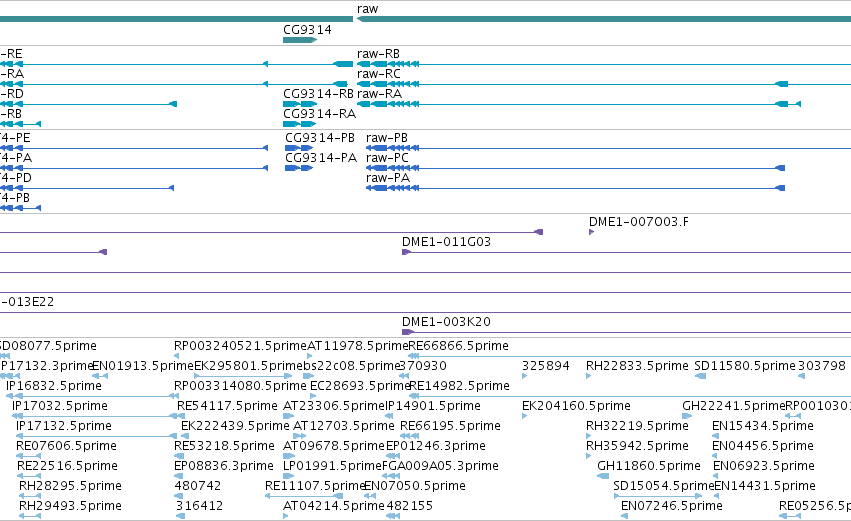Screen dimensions: 851x521
Task: Select the raw-RC transcript label
Action: 379,74
